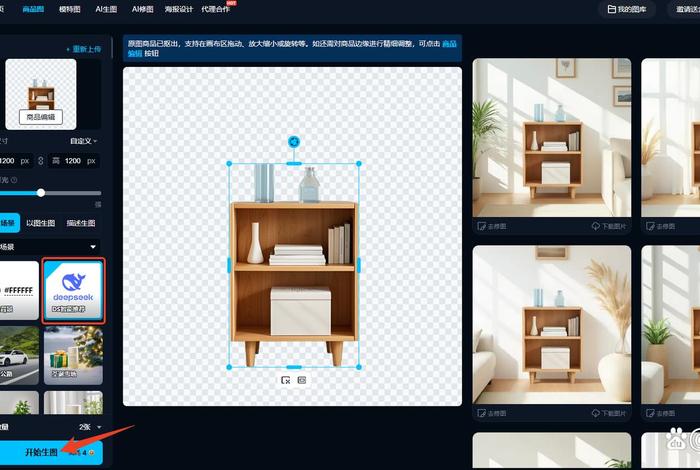This screenshot has height=470, width=700.
Task: Click the delete icon below the cabinet
Action: (286, 380)
